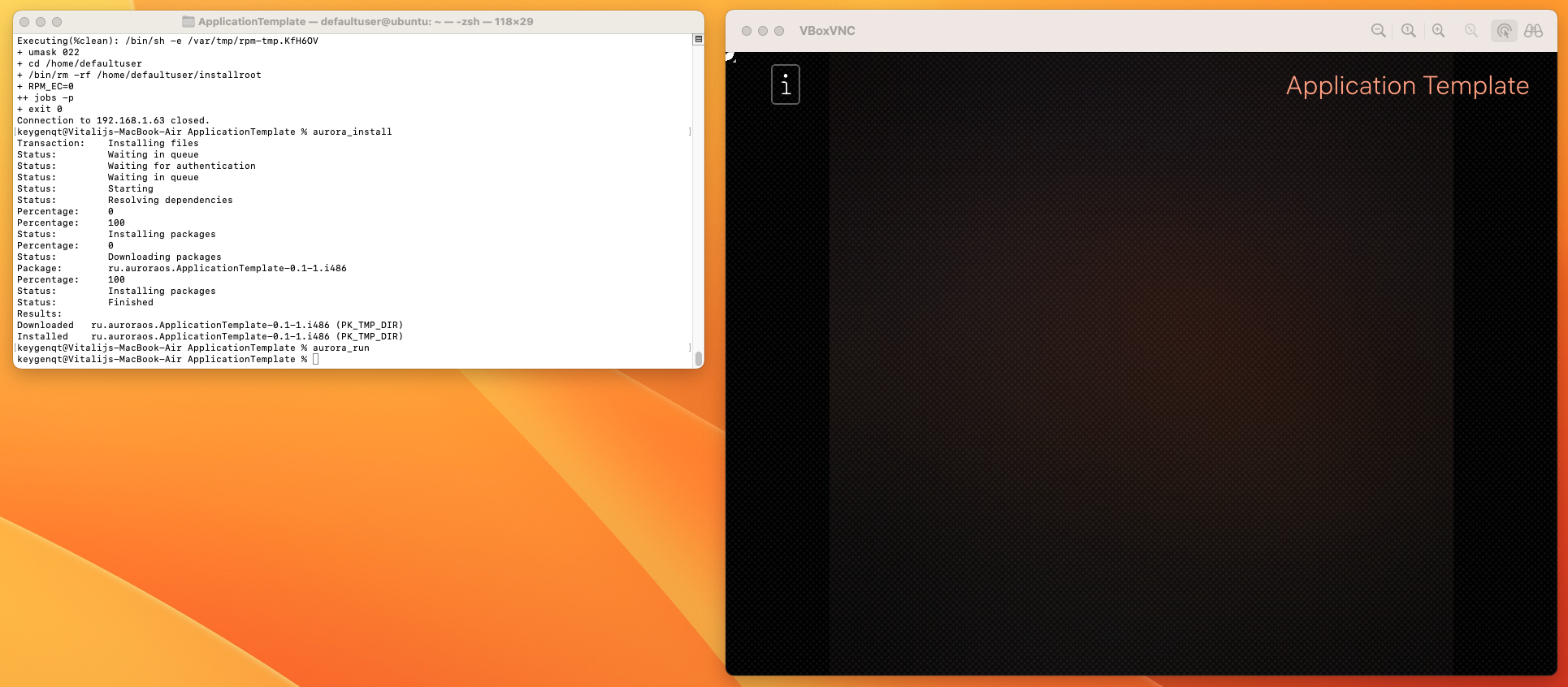Close the VBoxVNC window
This screenshot has height=687, width=1568.
click(747, 31)
